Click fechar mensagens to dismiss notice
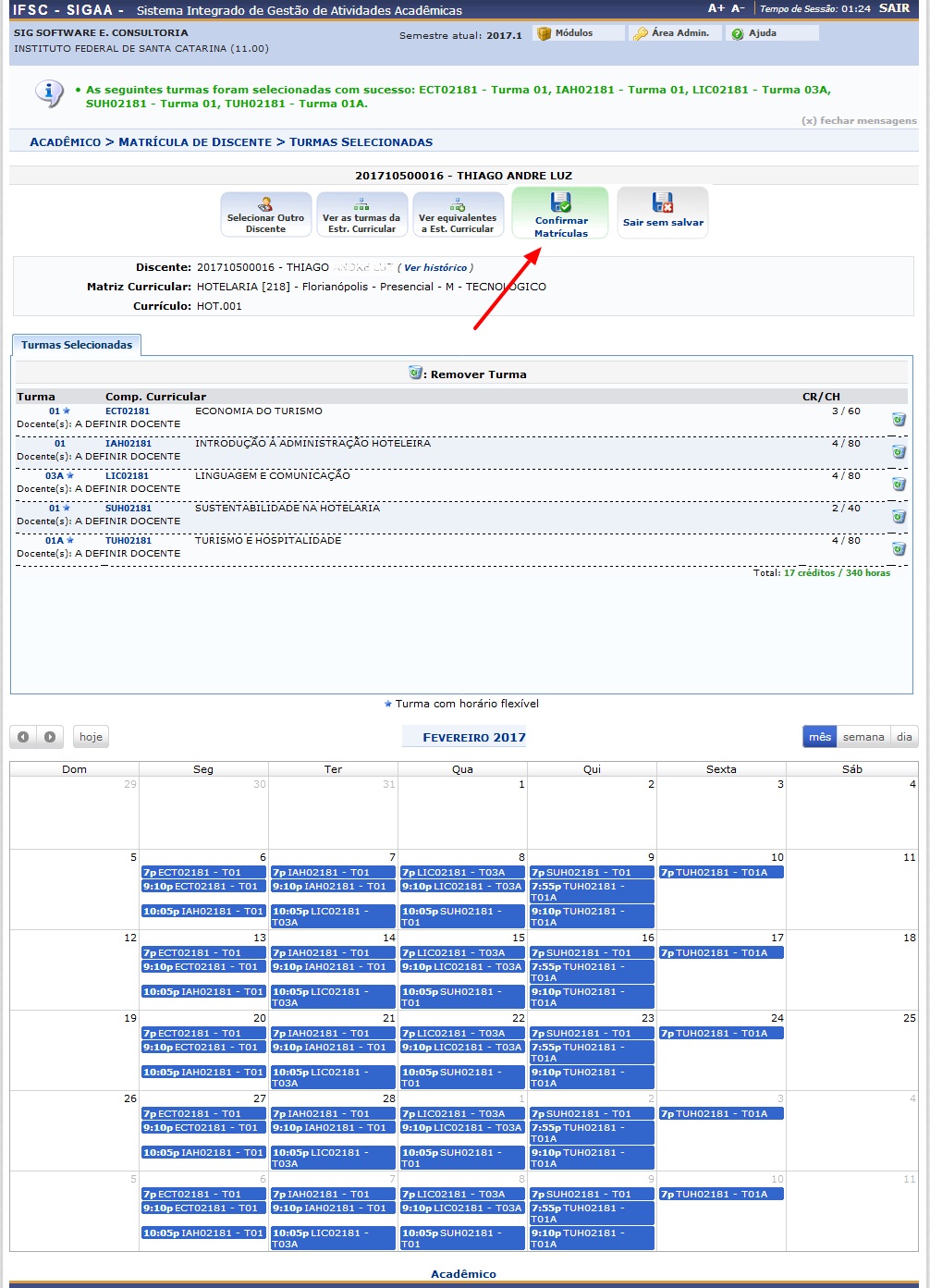The image size is (930, 1288). [859, 121]
